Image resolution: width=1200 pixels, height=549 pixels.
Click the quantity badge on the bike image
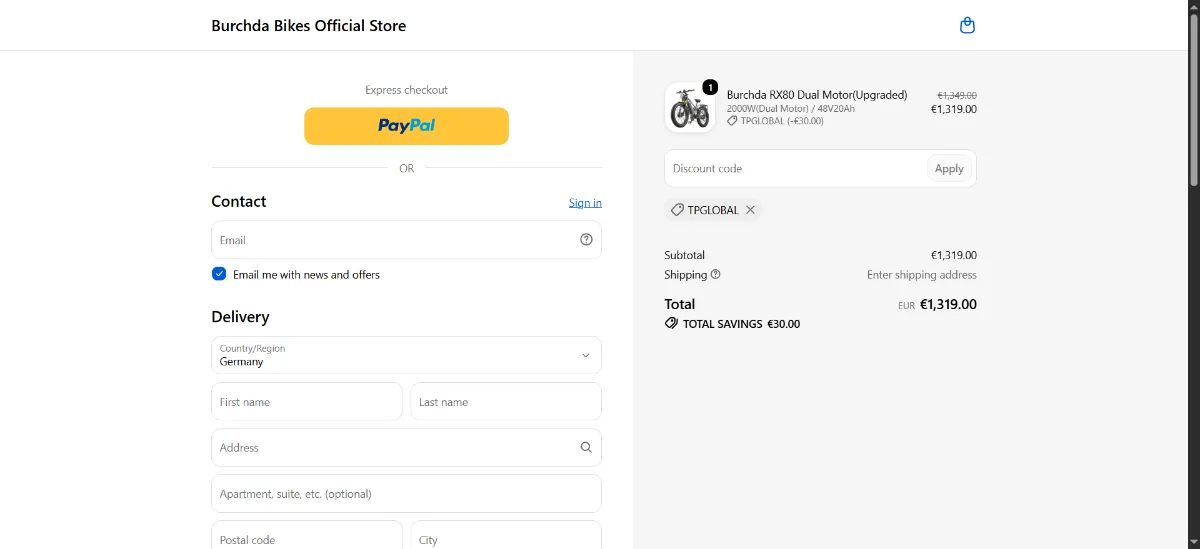(710, 87)
